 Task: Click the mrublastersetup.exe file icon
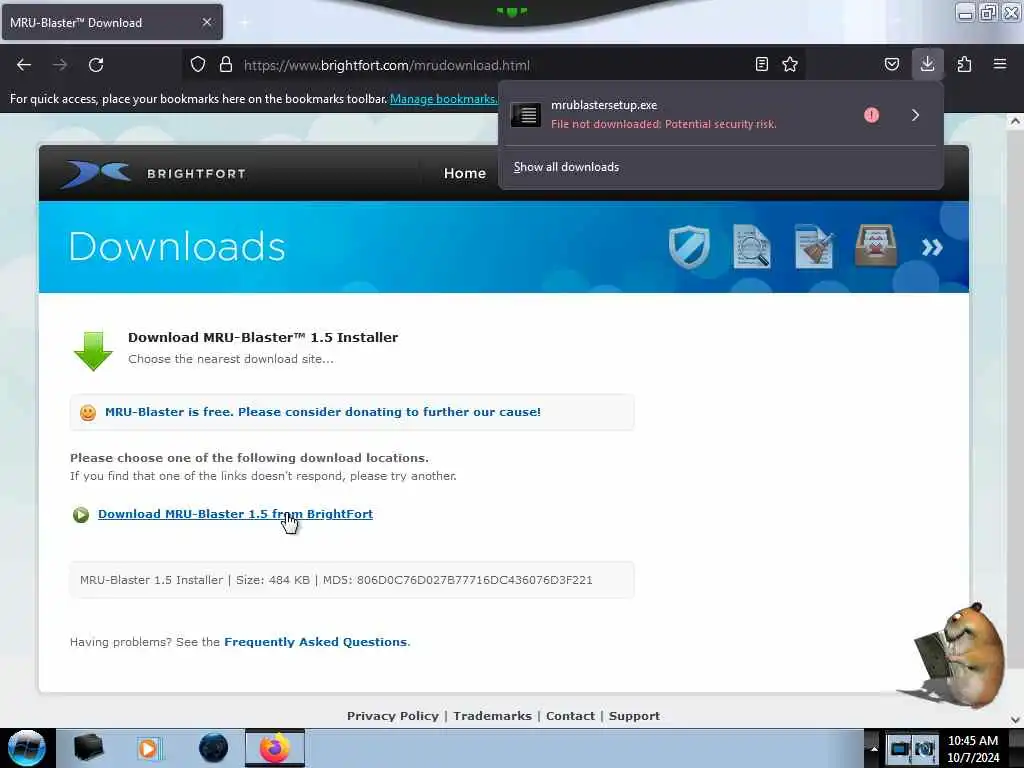click(526, 115)
